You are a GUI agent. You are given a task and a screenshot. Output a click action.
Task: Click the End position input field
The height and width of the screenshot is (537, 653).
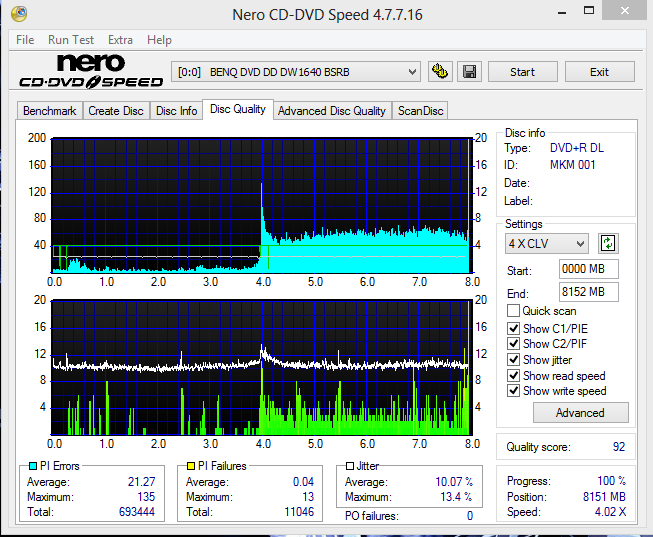[588, 292]
